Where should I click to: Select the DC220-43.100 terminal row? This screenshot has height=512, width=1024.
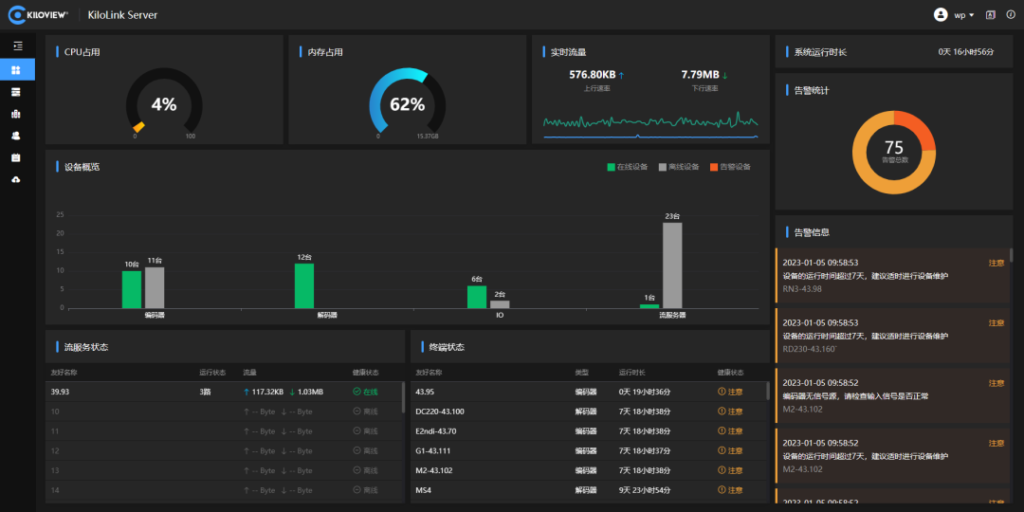(589, 411)
